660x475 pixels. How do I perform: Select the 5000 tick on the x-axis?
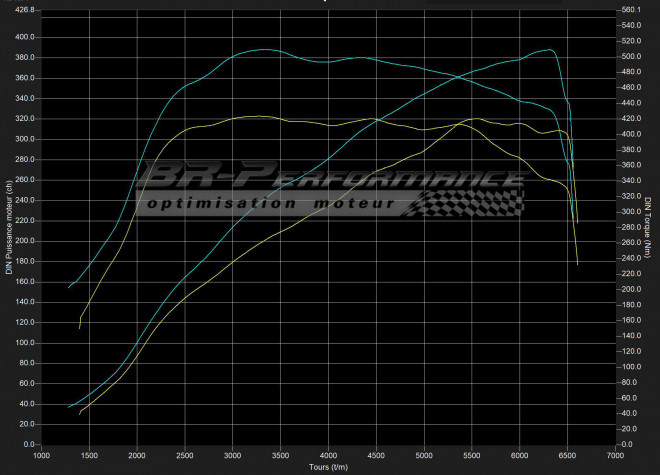click(424, 455)
